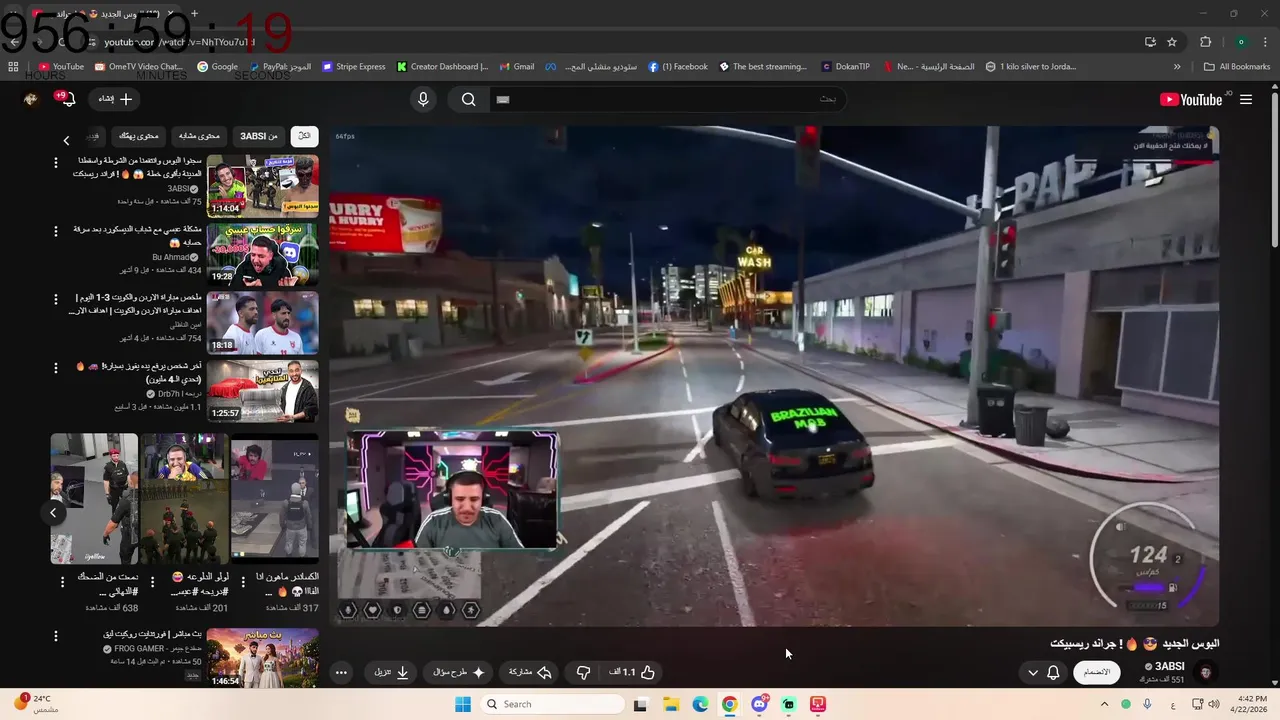
Task: Start voice search with the microphone icon
Action: (423, 99)
